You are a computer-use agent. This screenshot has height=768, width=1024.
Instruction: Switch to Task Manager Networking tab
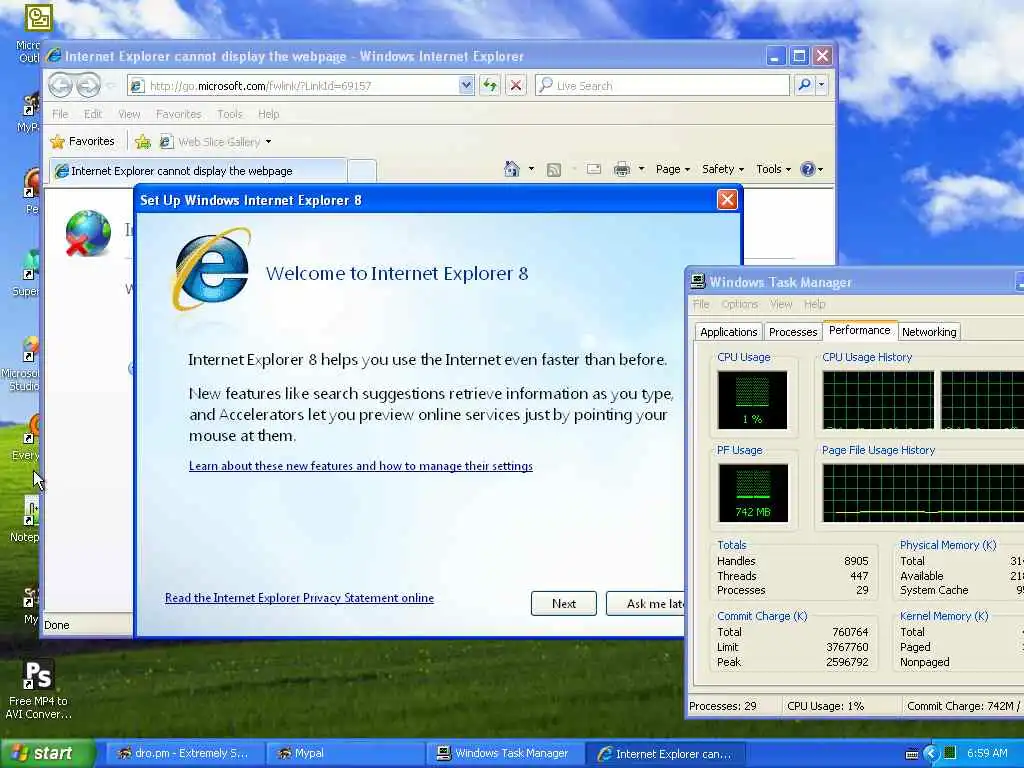pos(929,332)
